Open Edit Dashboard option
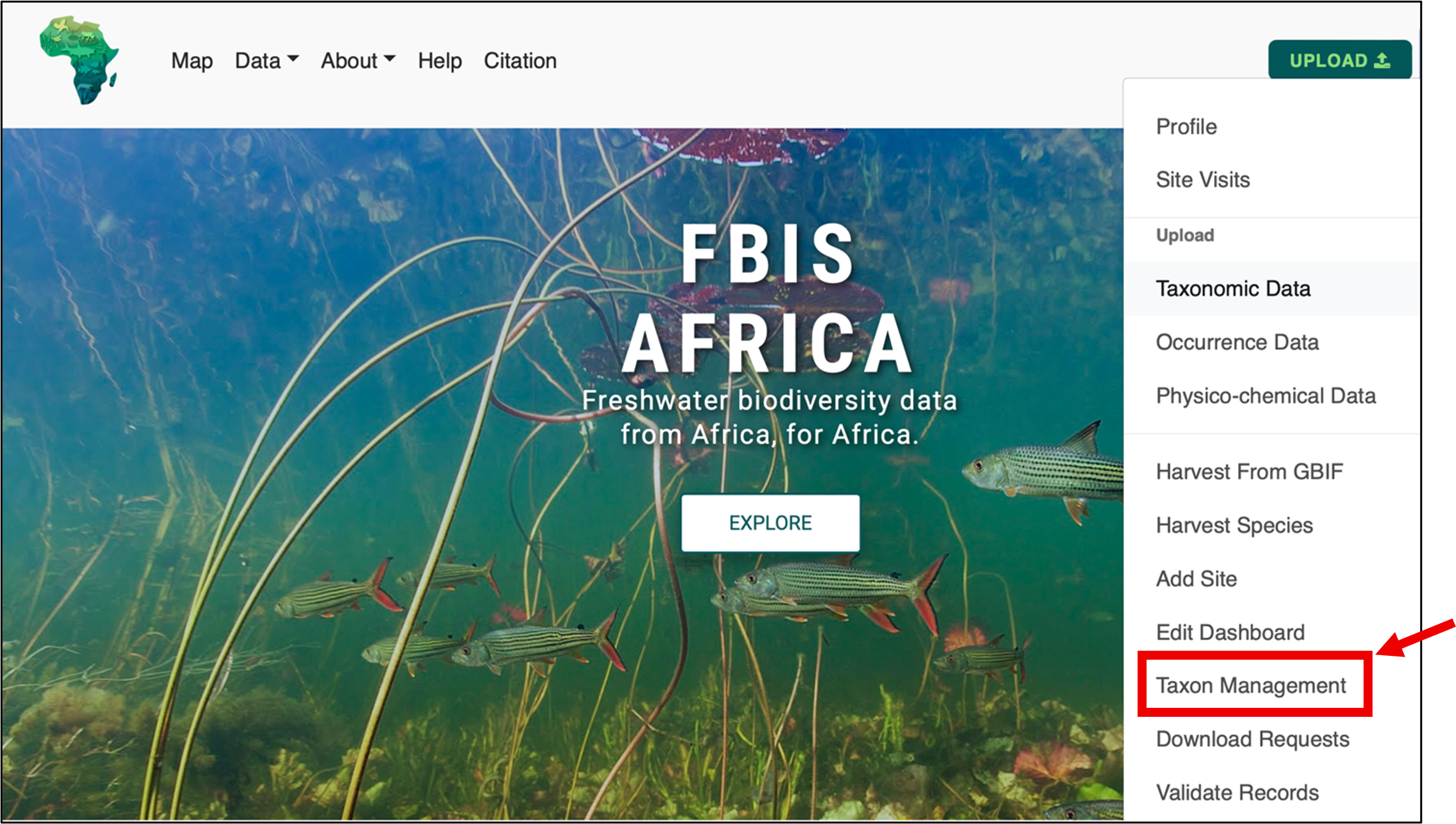The width and height of the screenshot is (1456, 824). point(1230,633)
